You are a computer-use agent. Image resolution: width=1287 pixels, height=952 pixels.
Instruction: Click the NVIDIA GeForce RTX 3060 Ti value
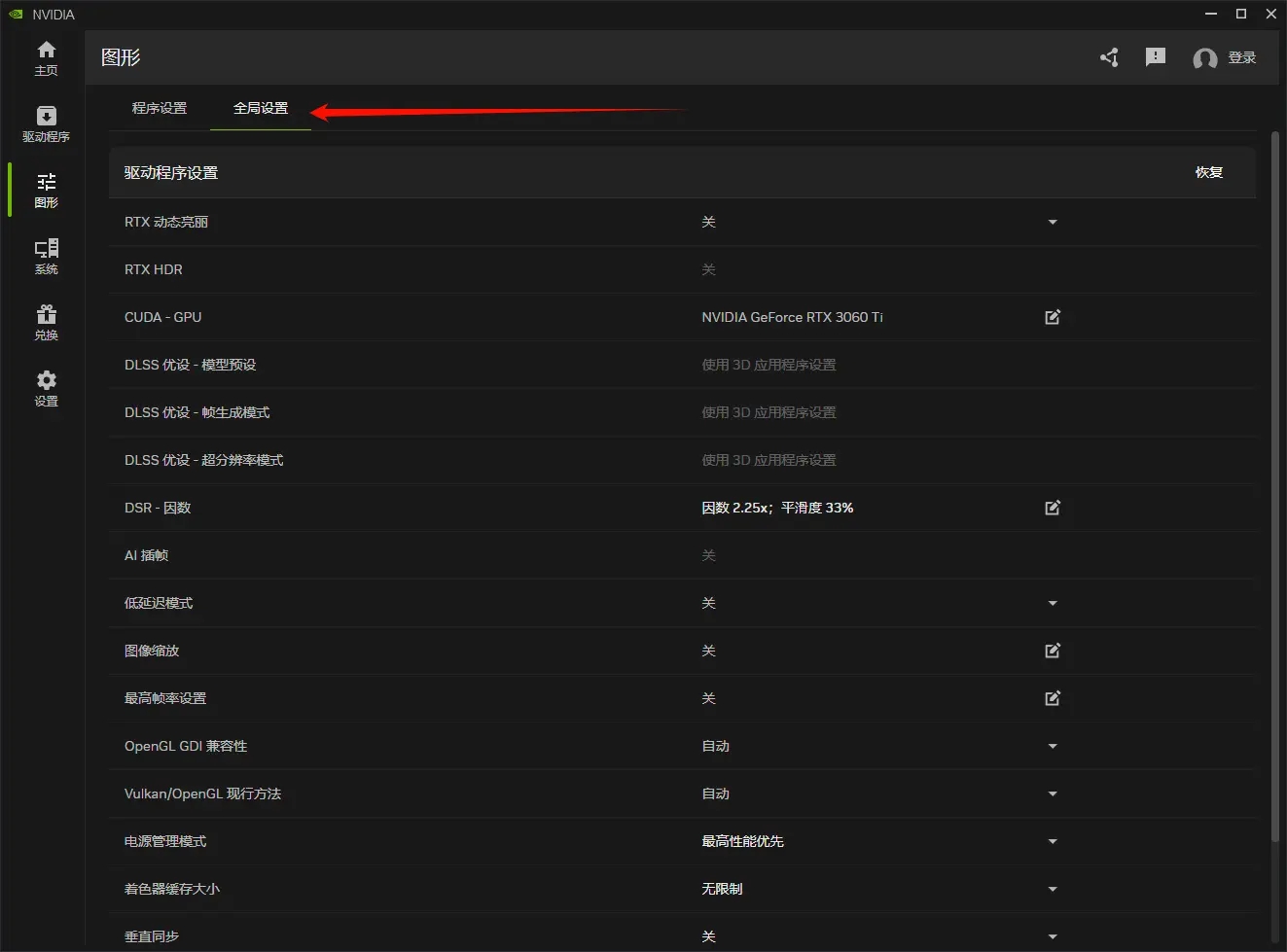coord(793,317)
